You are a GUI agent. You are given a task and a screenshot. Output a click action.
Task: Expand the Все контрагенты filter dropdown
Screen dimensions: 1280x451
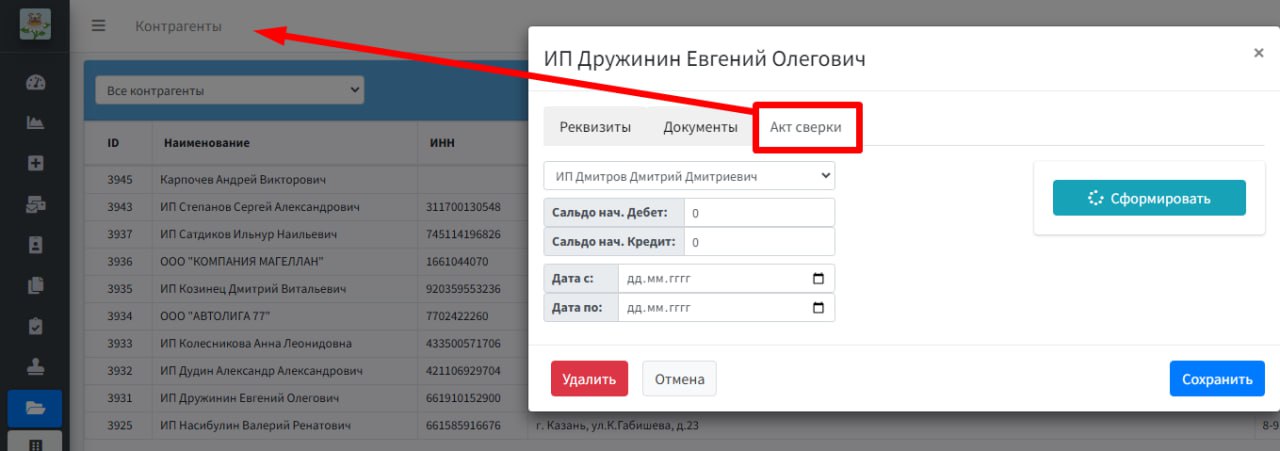pyautogui.click(x=230, y=90)
